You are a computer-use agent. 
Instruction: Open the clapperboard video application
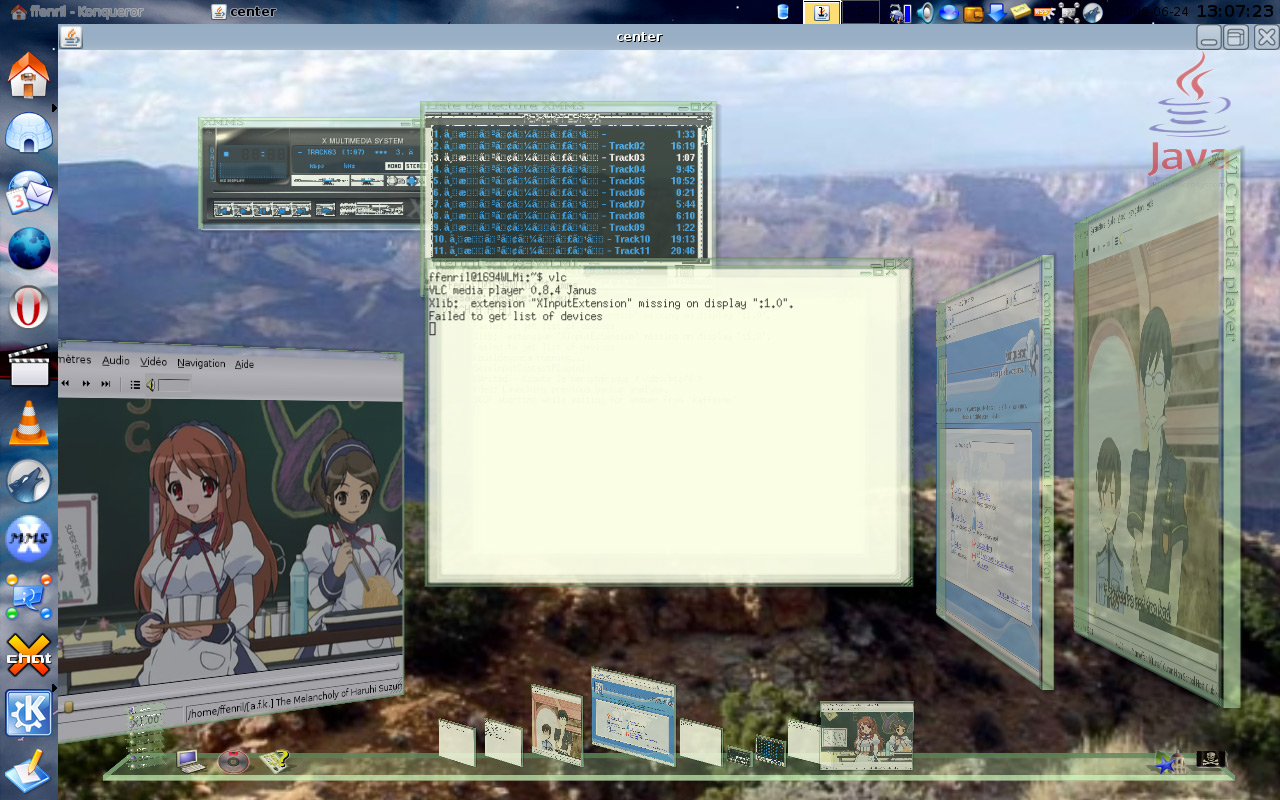(x=29, y=366)
